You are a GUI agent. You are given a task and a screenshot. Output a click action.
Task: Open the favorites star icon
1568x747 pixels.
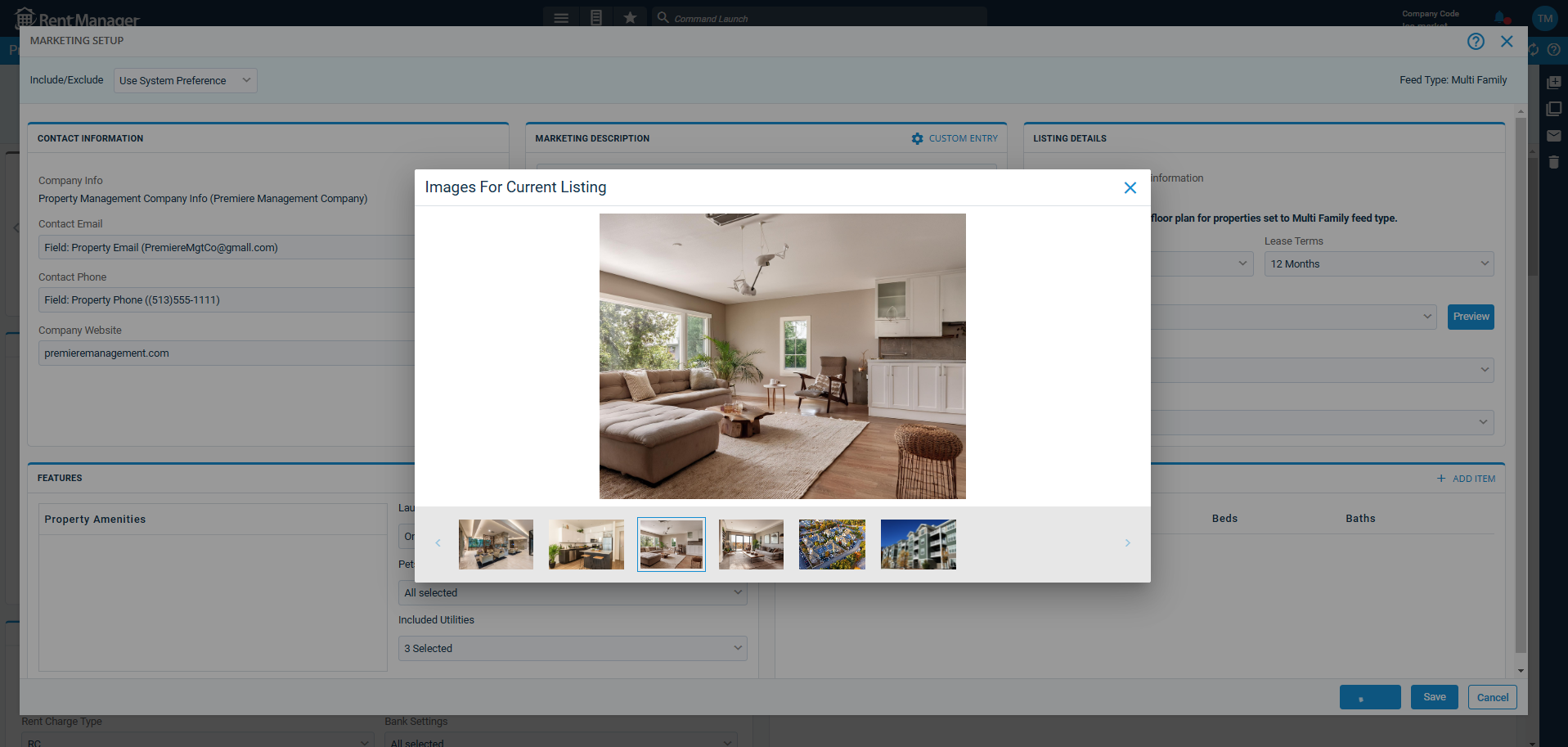[x=630, y=17]
